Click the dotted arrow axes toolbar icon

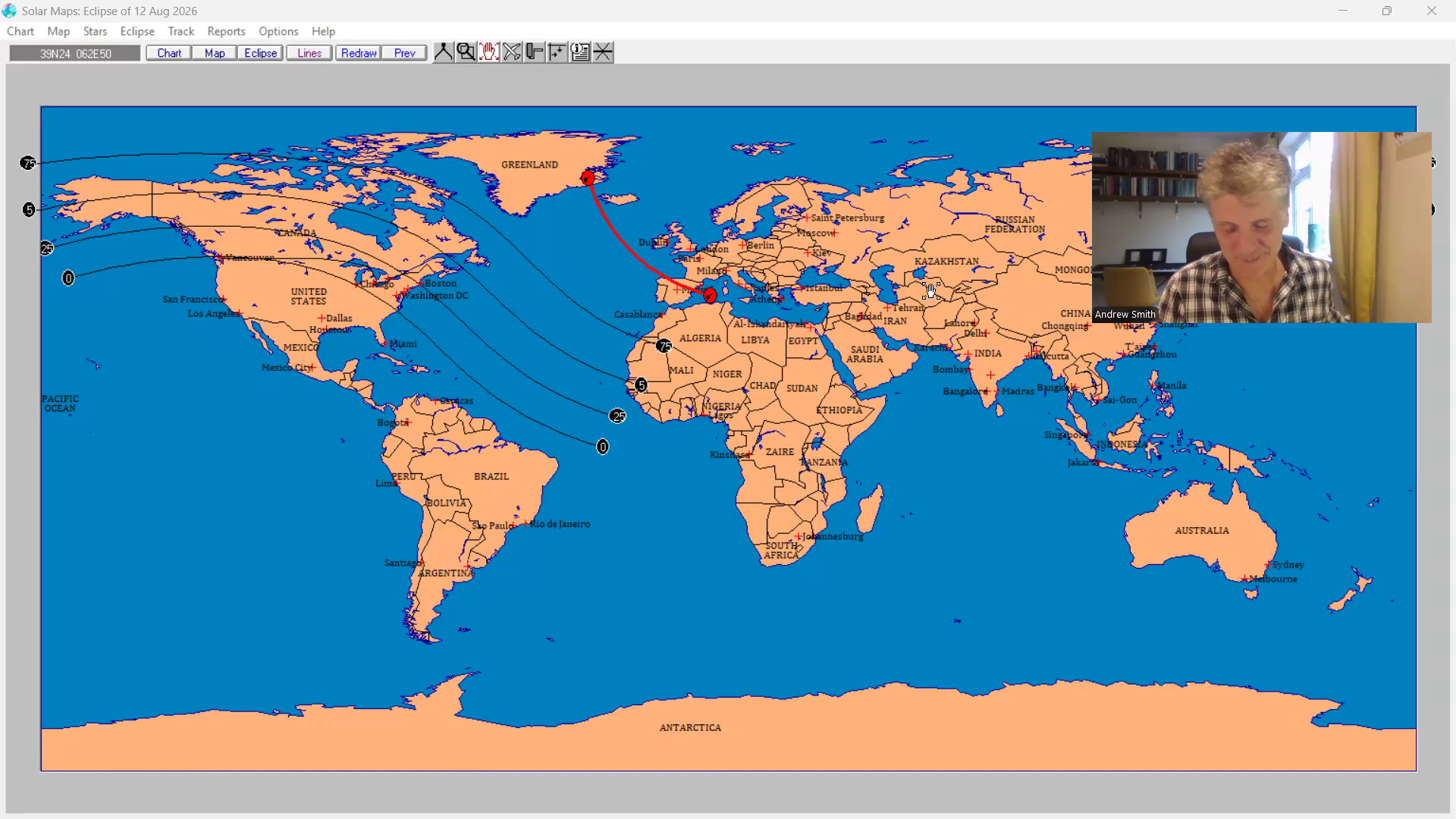point(557,52)
